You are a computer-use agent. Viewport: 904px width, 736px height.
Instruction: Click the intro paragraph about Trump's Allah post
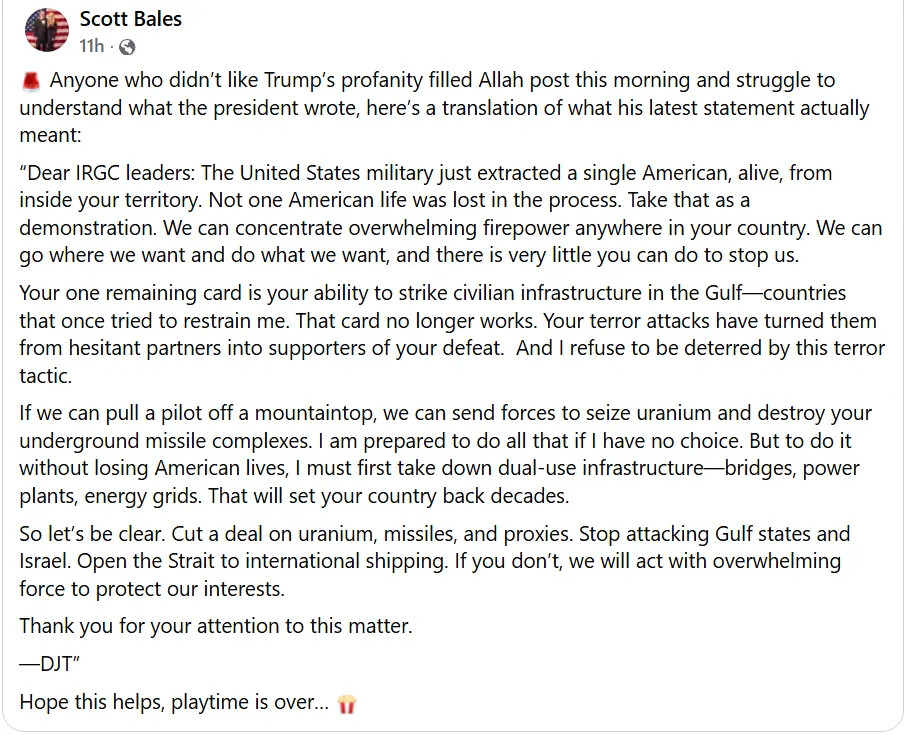pos(440,107)
